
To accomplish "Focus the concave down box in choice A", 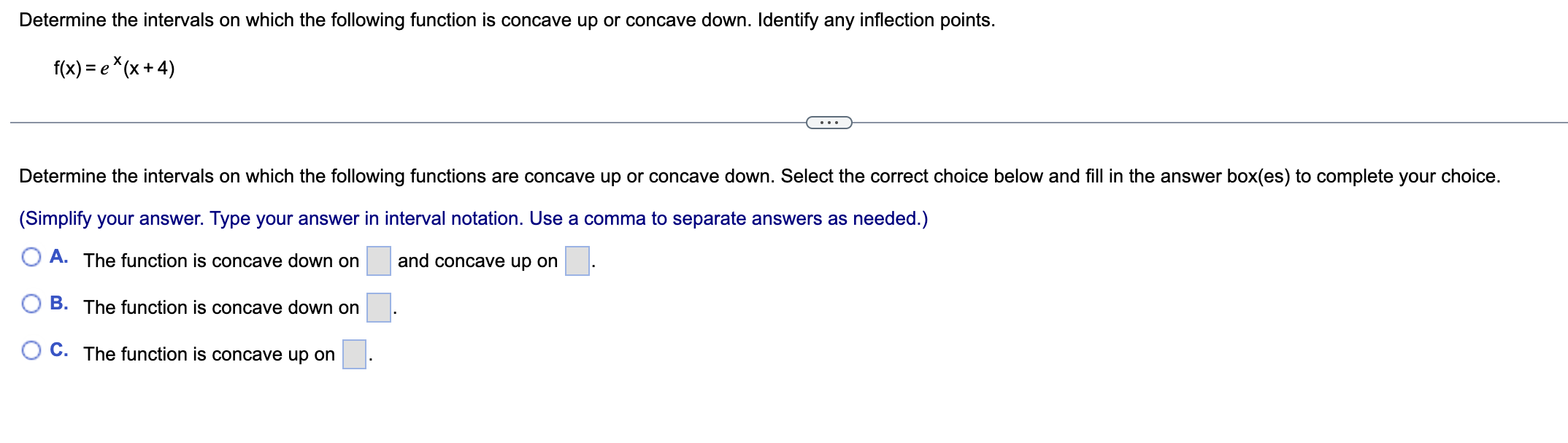I will pos(379,261).
